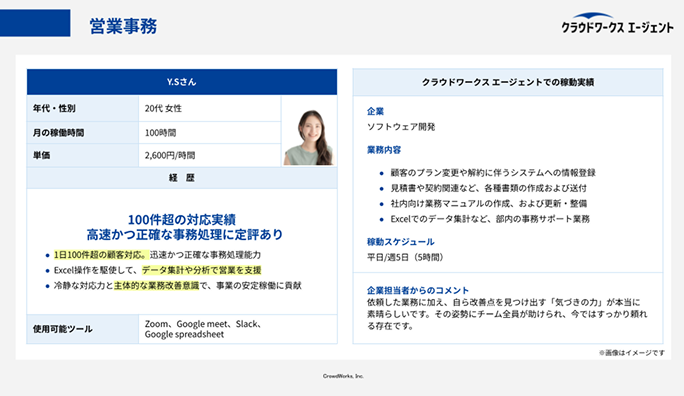Select the highlighted 主体的な業務改善意識 text
Image resolution: width=684 pixels, height=396 pixels.
156,286
